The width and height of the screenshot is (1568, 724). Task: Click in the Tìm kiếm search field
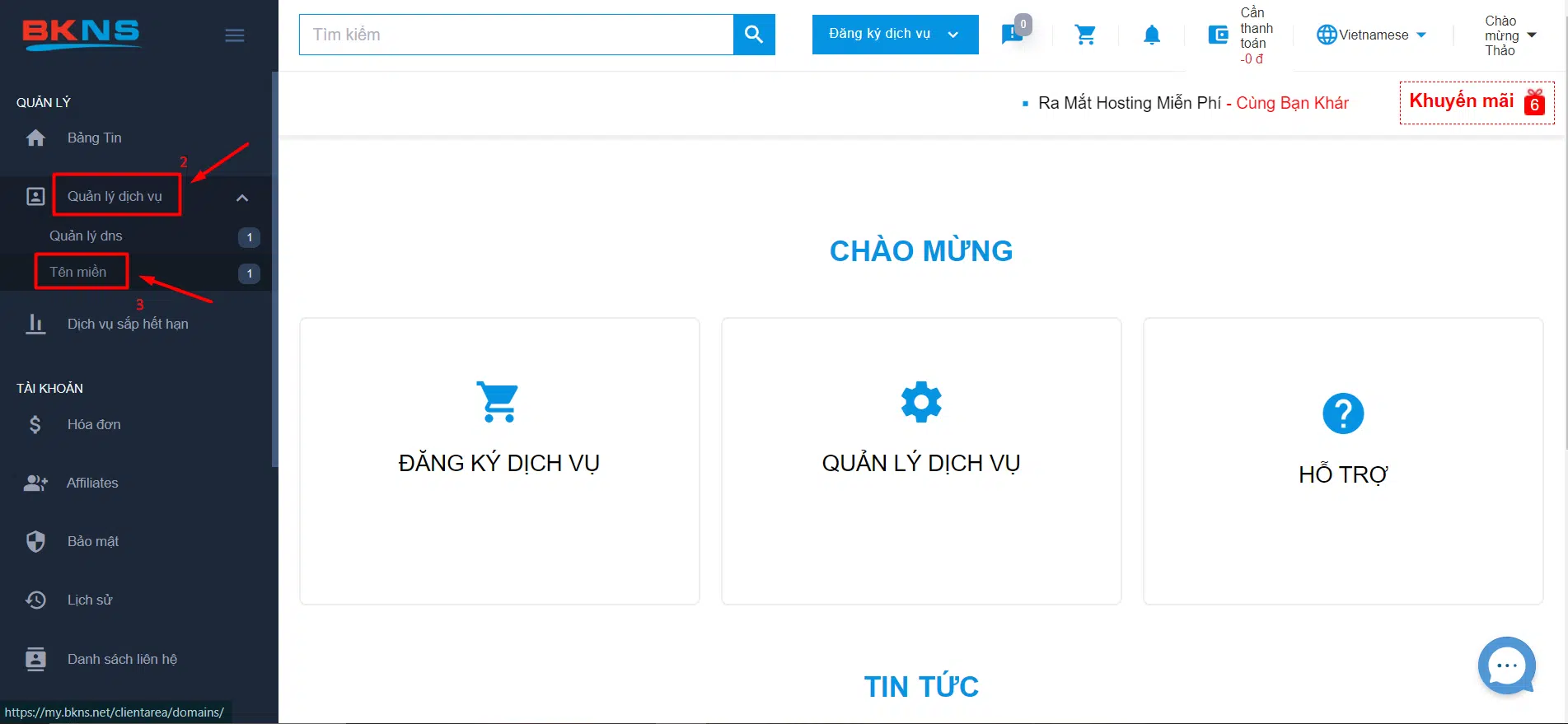pos(516,35)
